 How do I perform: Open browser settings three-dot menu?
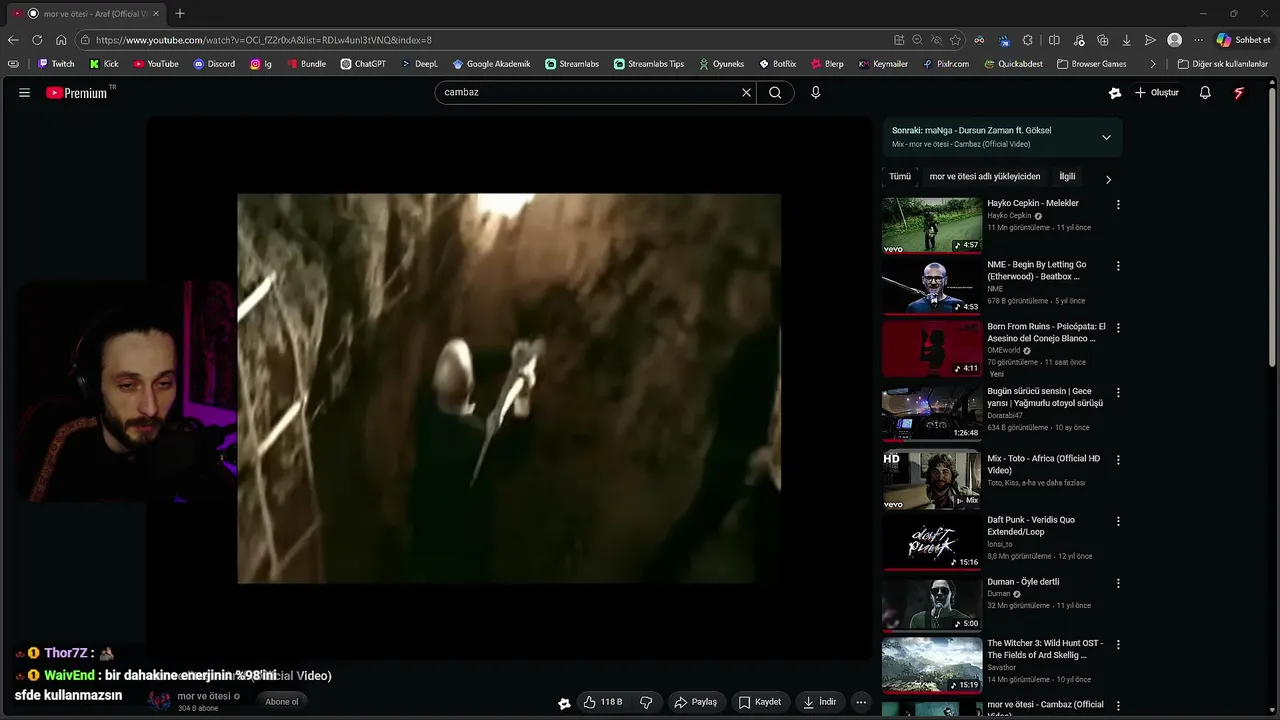click(x=1198, y=40)
